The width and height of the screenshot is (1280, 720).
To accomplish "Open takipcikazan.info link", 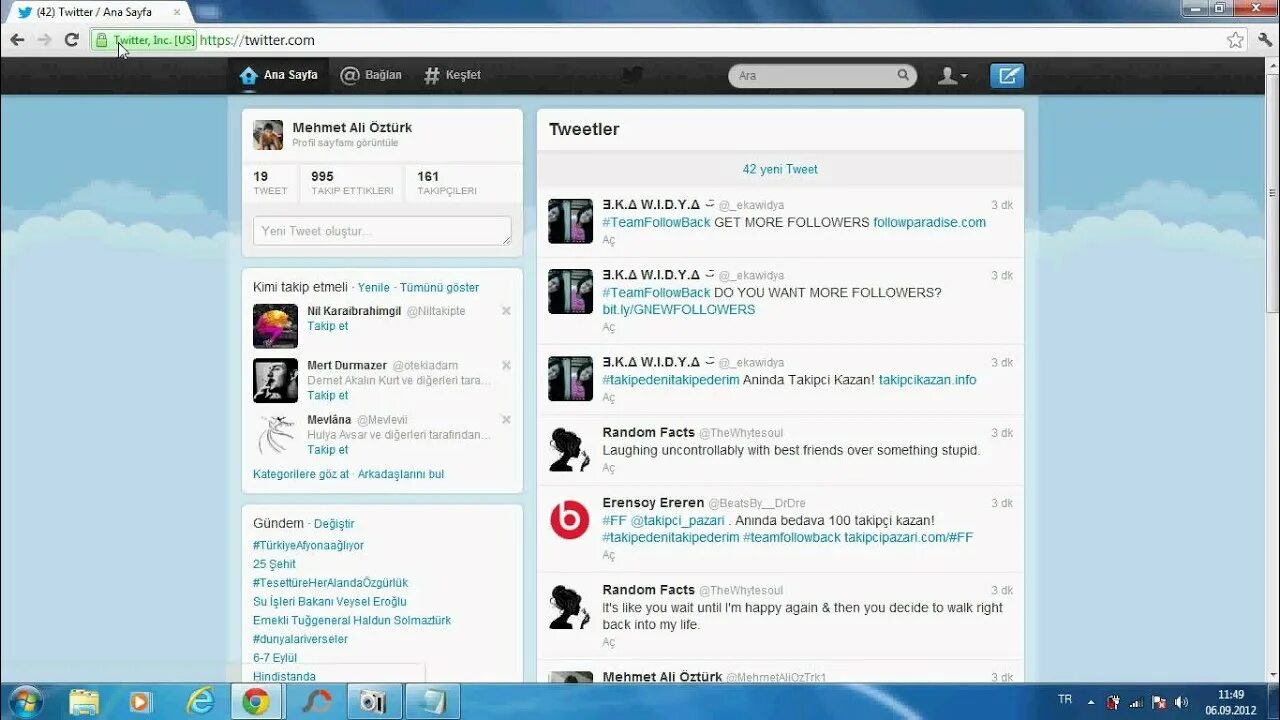I will click(x=927, y=380).
